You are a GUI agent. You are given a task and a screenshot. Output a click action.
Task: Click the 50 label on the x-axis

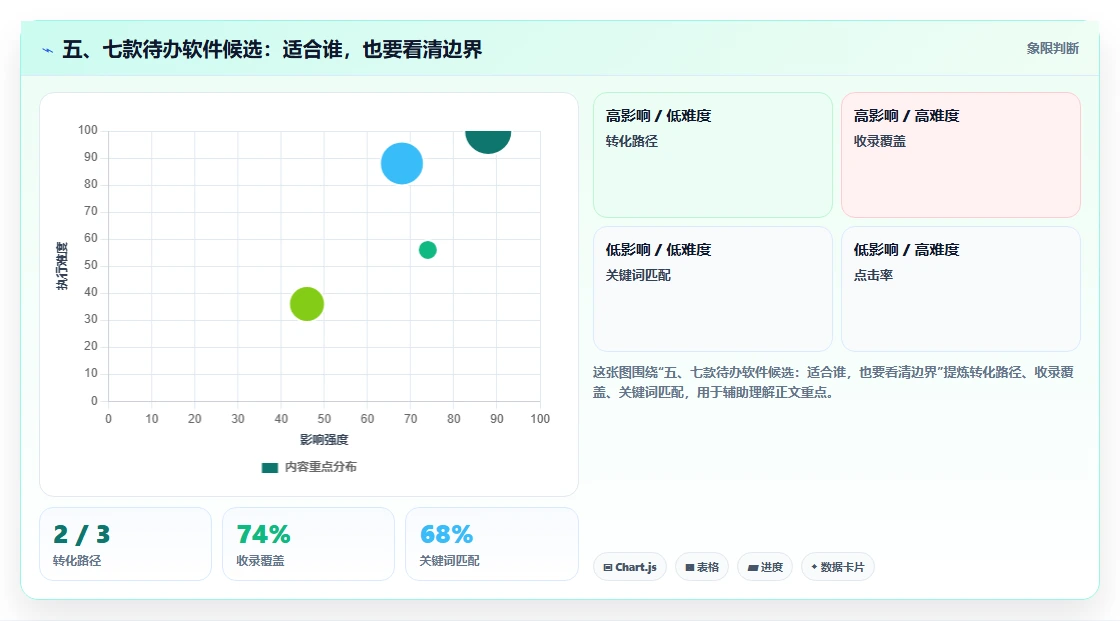[x=324, y=419]
